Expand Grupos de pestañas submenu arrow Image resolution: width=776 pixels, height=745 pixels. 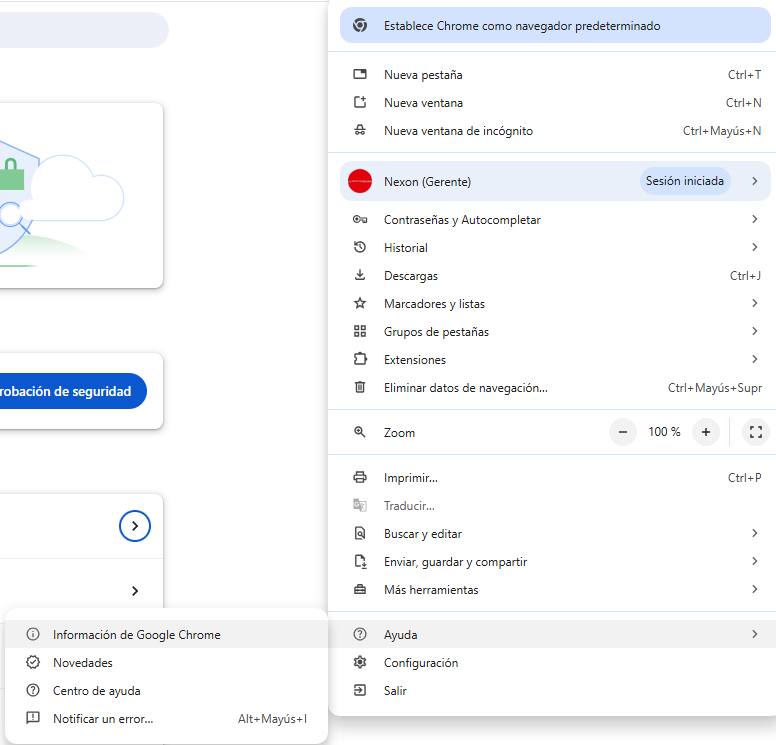coord(755,331)
